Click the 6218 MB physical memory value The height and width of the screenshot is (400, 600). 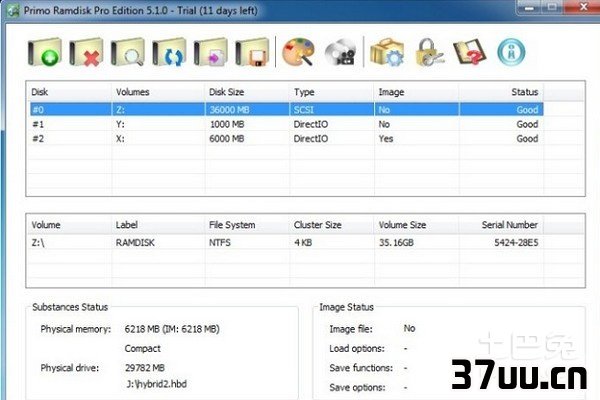tap(172, 329)
